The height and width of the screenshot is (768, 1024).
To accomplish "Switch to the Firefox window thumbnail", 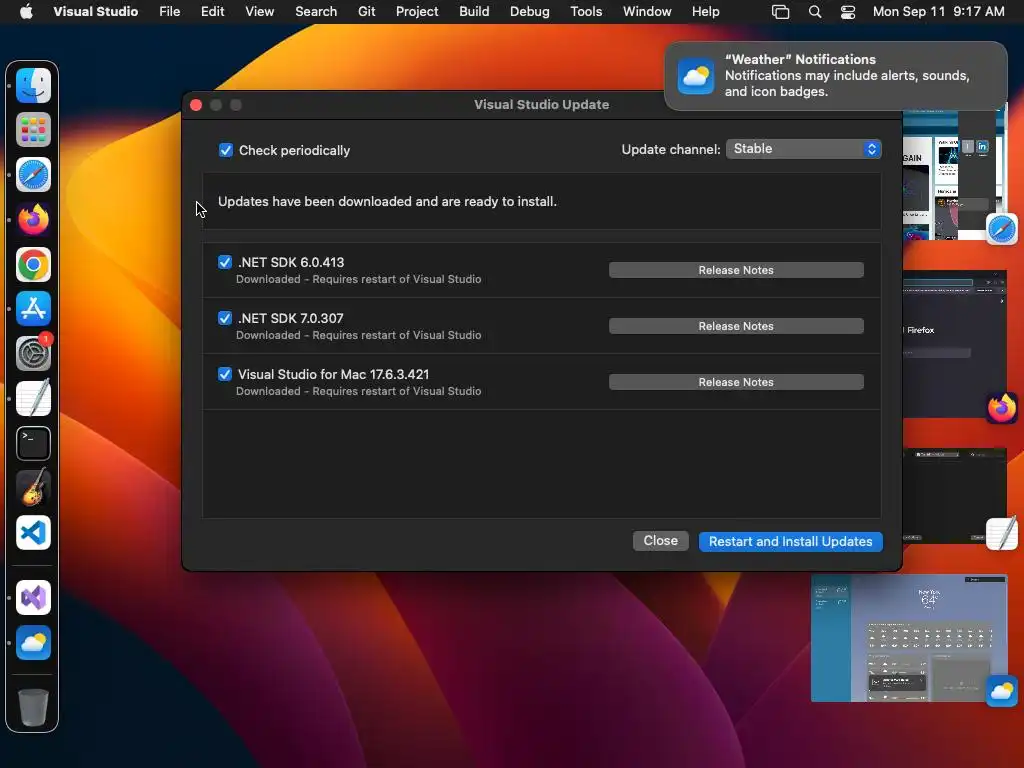I will 954,344.
